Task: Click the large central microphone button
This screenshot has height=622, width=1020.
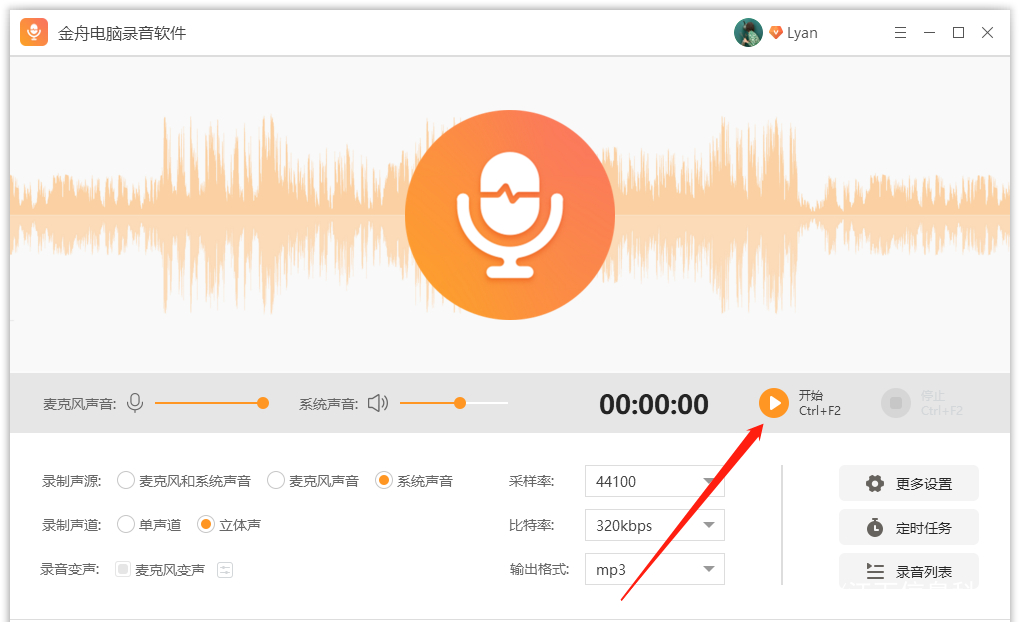Action: 510,215
